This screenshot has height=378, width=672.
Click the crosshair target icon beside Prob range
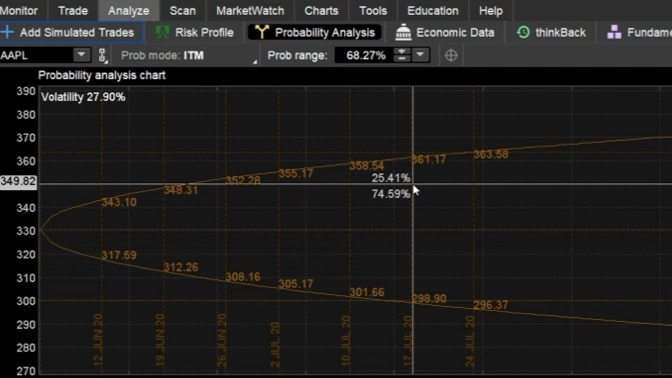451,55
